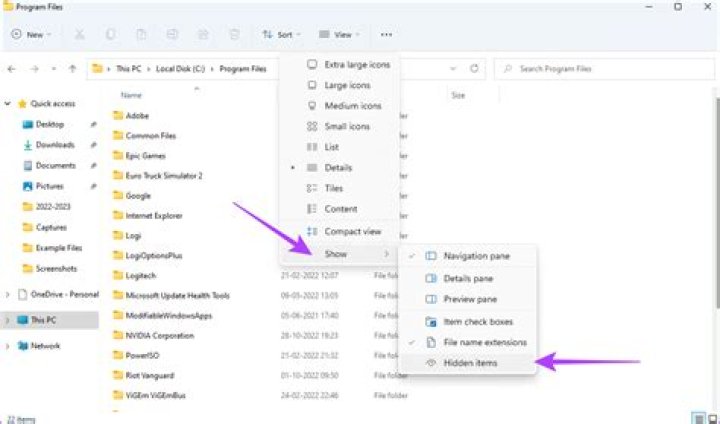
Task: Click the folder icon in the address bar
Action: point(97,68)
